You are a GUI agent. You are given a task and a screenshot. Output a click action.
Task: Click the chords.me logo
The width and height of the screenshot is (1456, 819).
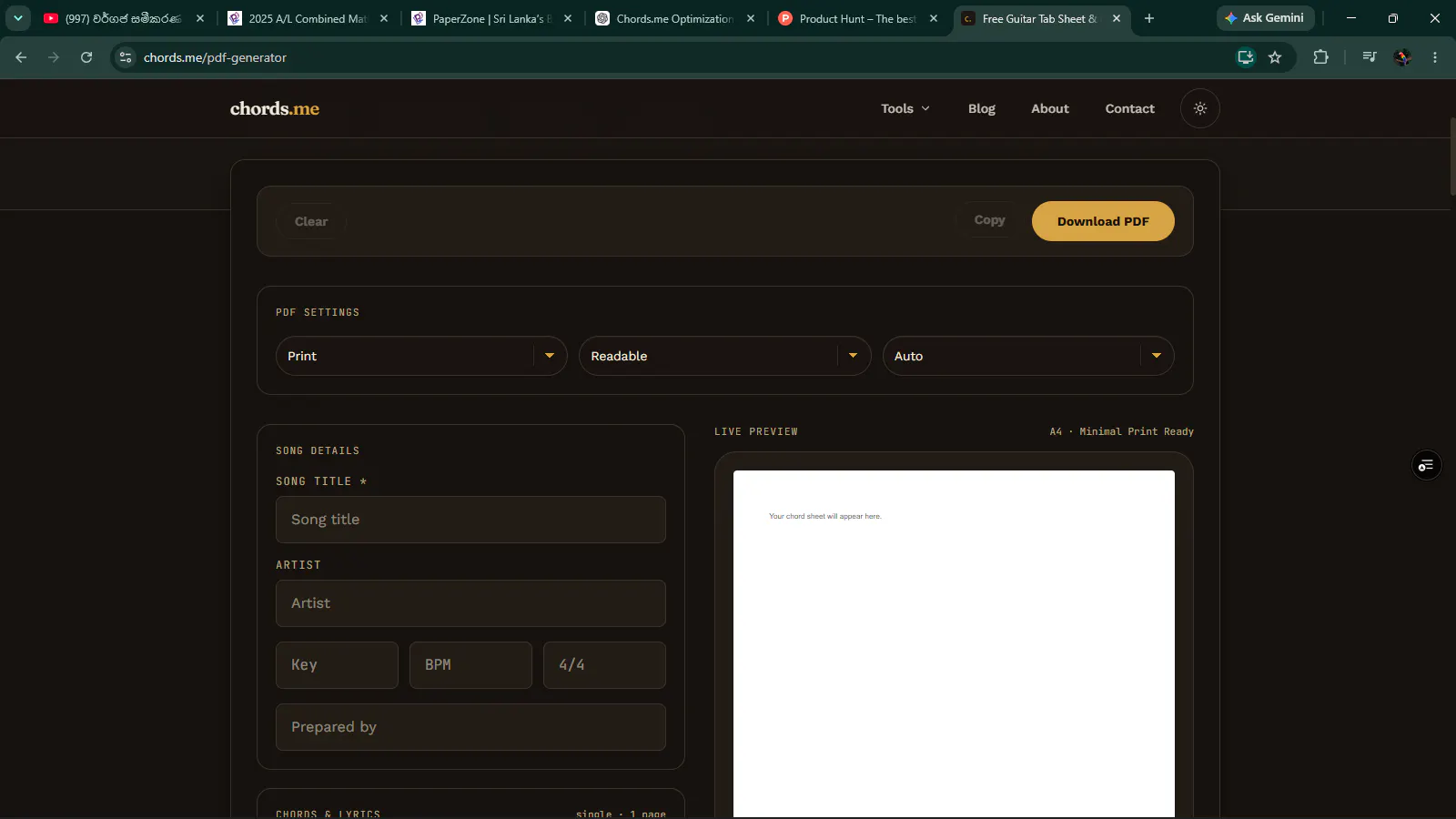(275, 108)
